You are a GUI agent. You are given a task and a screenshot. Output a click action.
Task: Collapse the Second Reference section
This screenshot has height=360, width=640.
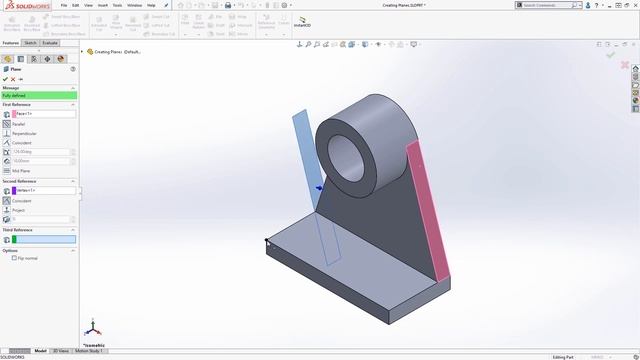coord(73,181)
